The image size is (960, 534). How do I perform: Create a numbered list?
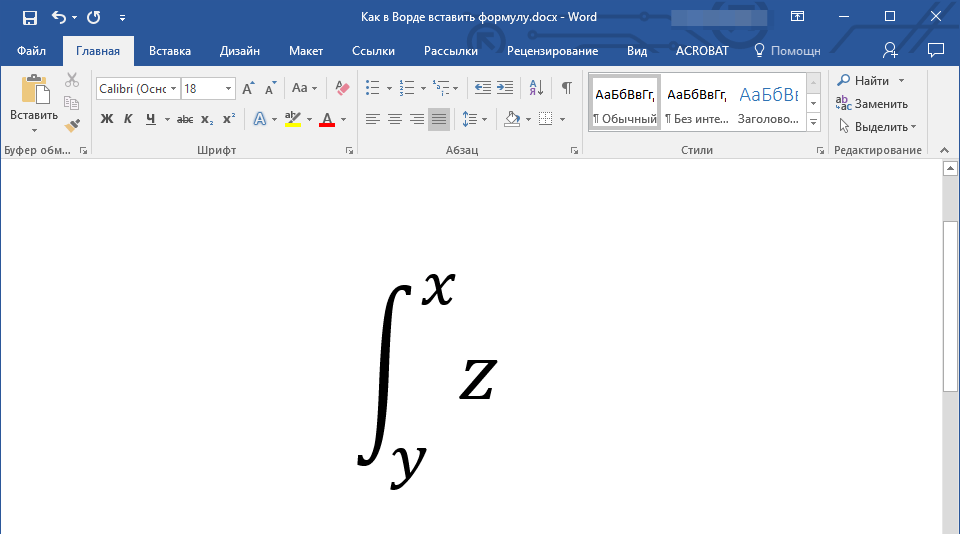point(407,88)
